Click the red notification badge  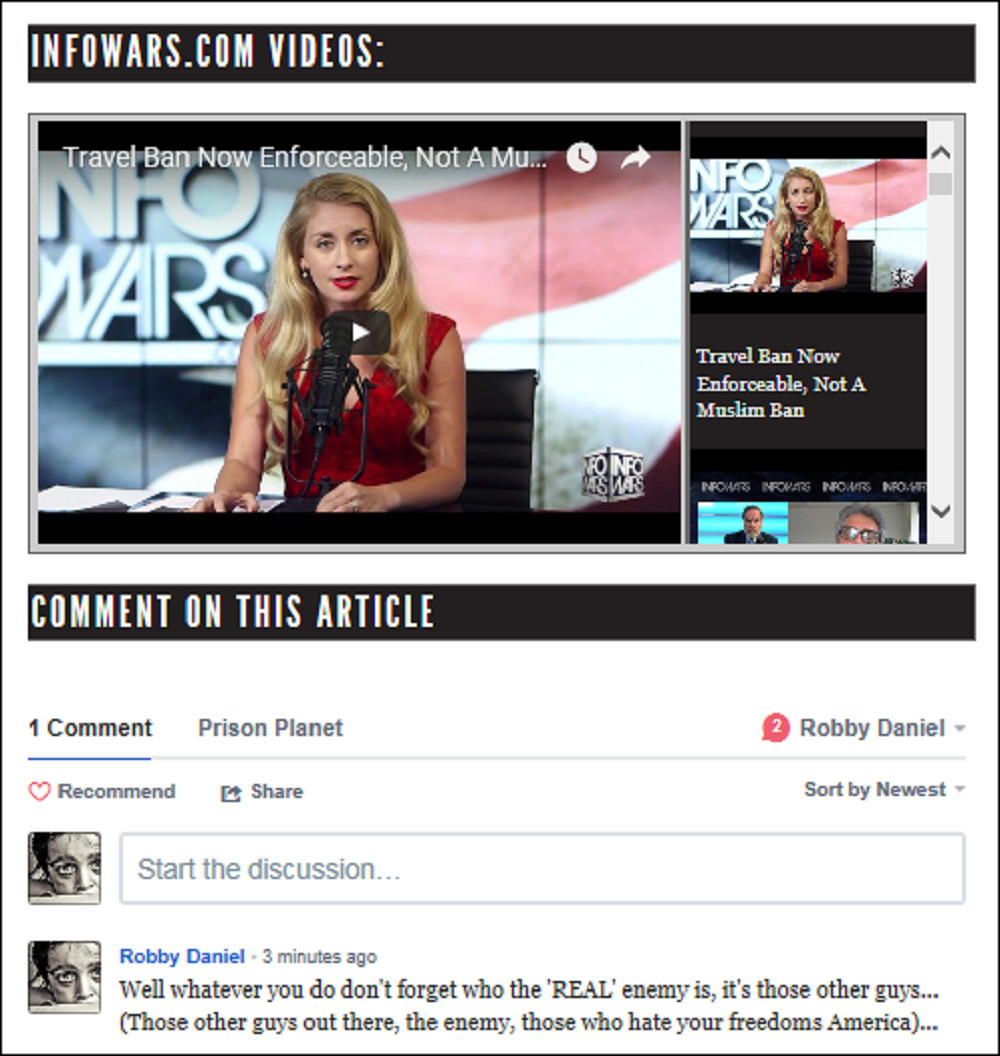pyautogui.click(x=775, y=728)
